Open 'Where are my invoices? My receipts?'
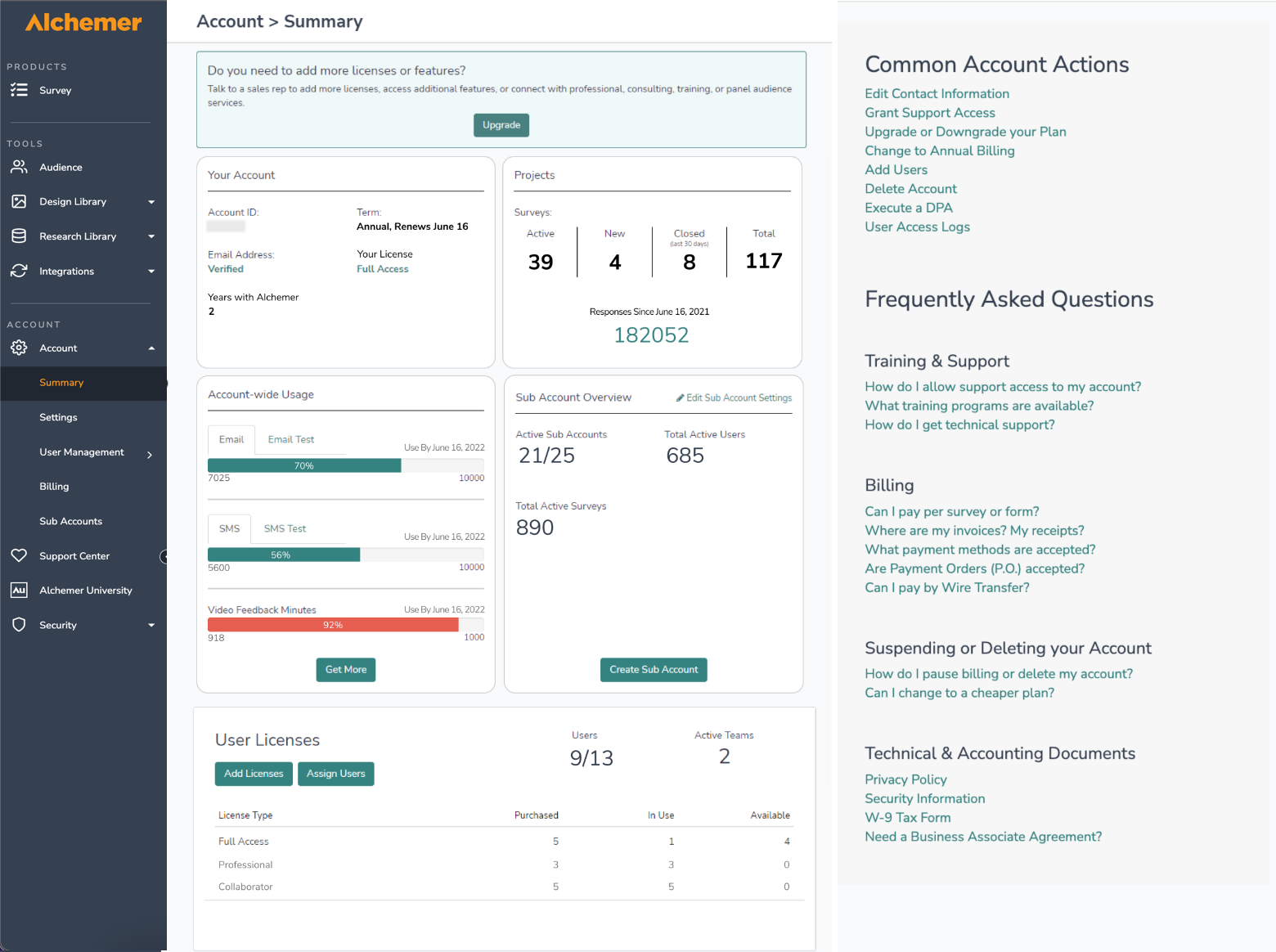1276x952 pixels. pos(975,531)
